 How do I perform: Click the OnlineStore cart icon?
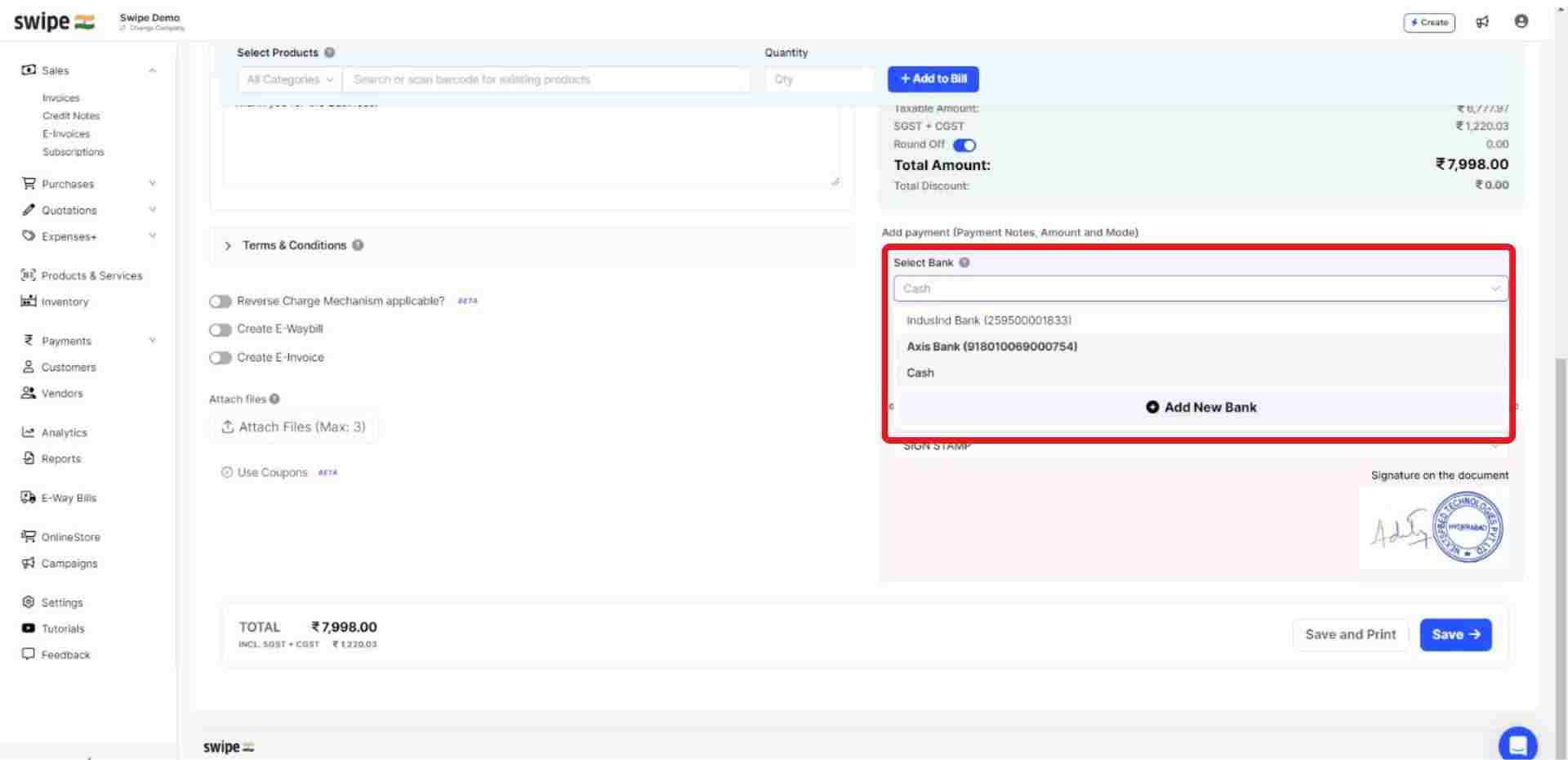[x=29, y=537]
